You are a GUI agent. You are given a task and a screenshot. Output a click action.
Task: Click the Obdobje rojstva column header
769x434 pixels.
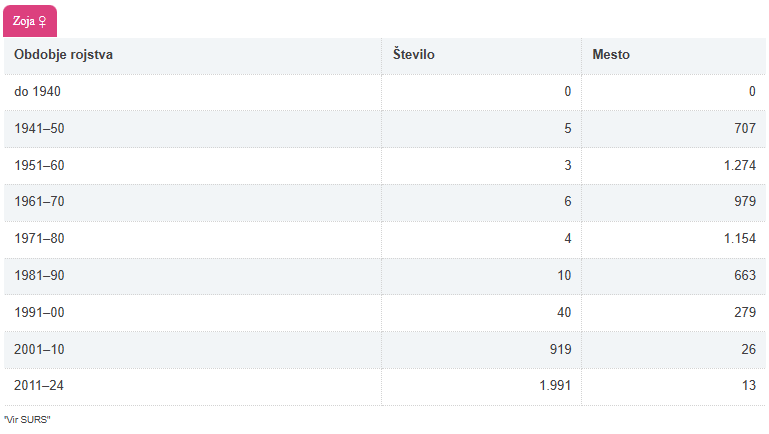pos(63,54)
